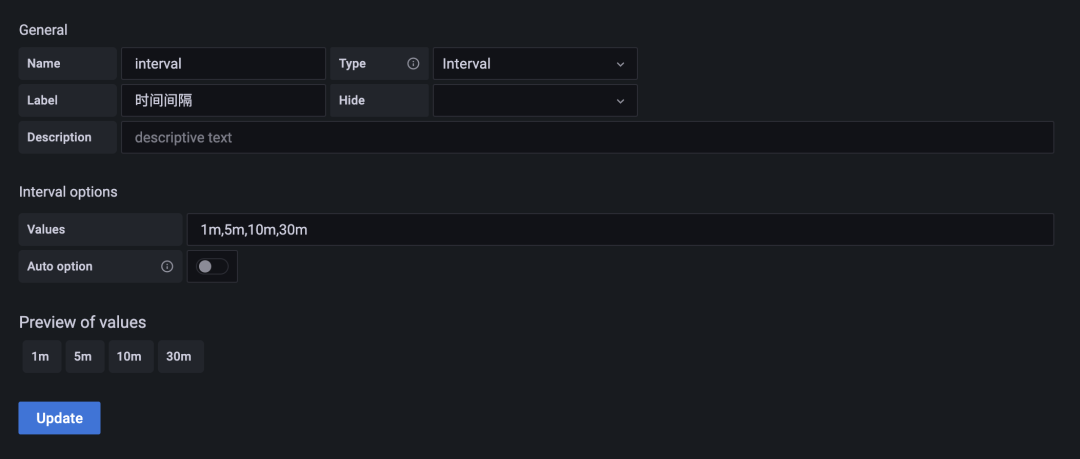Click the Hide dropdown chevron arrow

pyautogui.click(x=620, y=101)
